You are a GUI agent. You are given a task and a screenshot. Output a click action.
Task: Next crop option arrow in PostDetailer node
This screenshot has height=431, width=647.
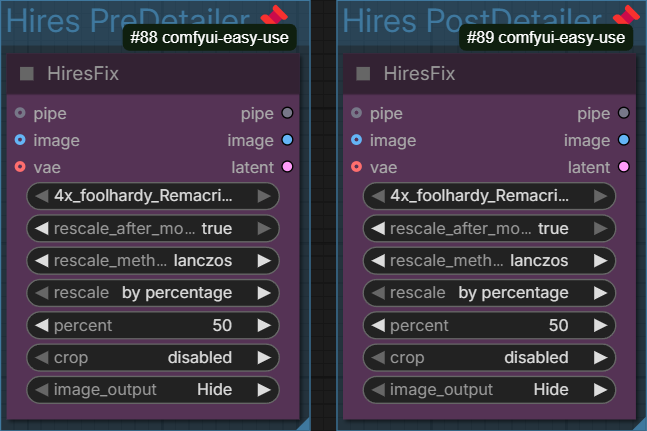[601, 358]
